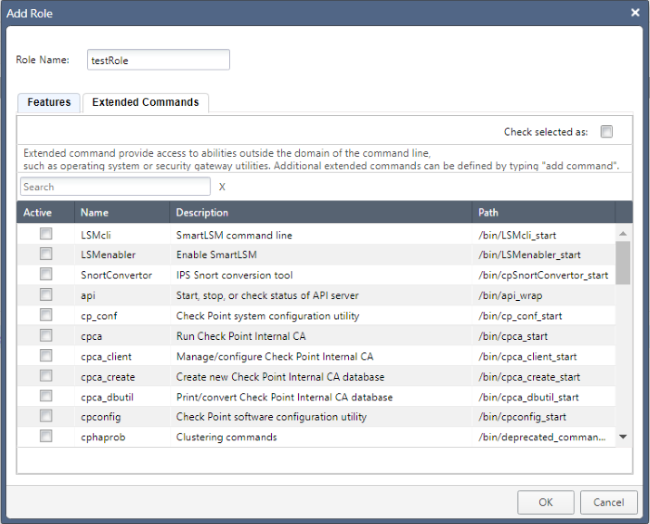Click the vertical scrollbar thumb
The width and height of the screenshot is (650, 524).
pyautogui.click(x=623, y=263)
